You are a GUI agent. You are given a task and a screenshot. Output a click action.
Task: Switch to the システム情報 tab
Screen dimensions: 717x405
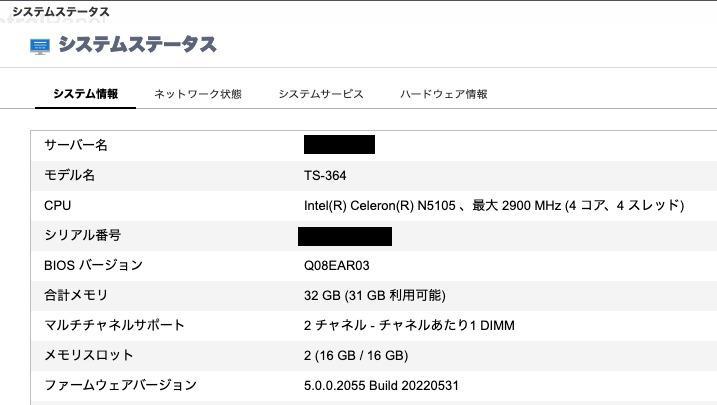tap(86, 94)
